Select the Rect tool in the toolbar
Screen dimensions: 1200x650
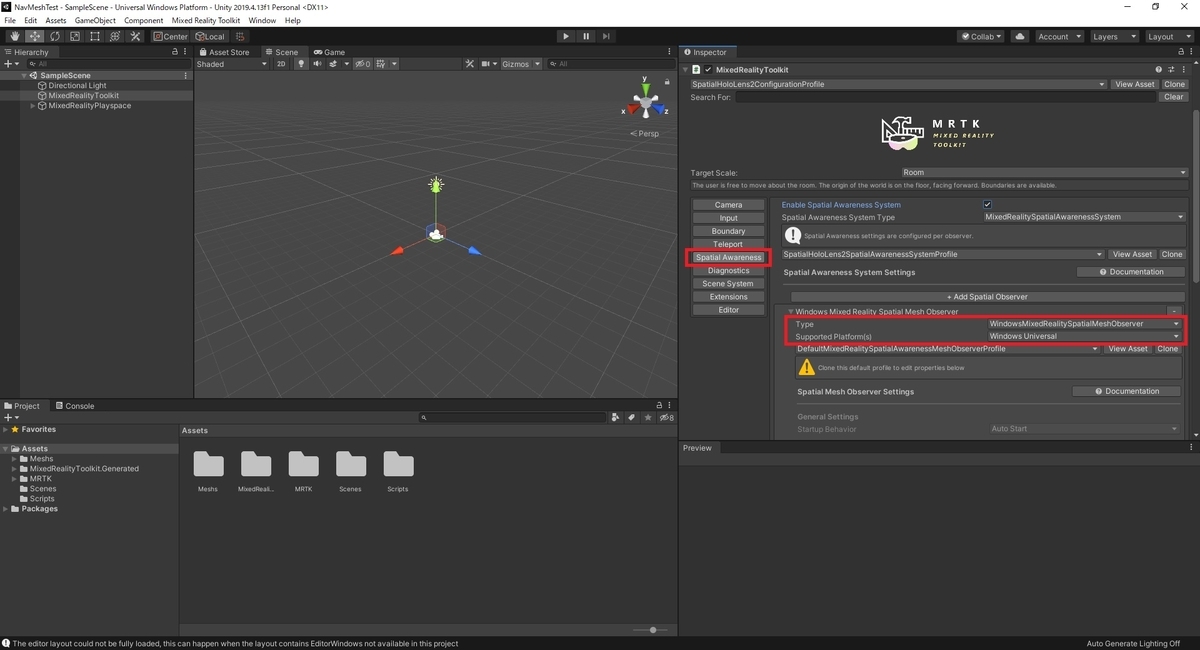click(94, 36)
